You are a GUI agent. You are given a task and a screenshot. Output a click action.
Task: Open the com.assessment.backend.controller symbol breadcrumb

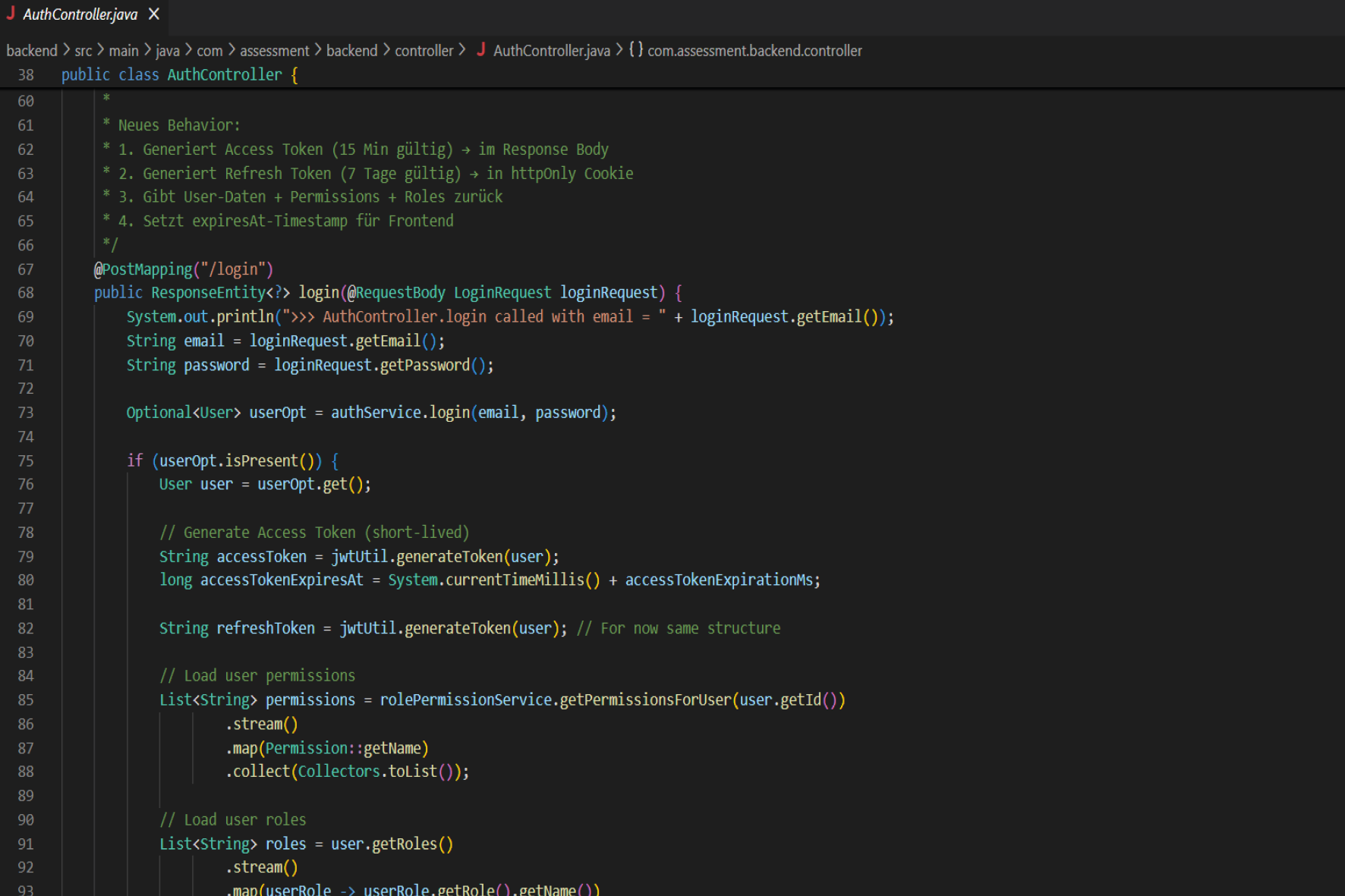click(754, 51)
